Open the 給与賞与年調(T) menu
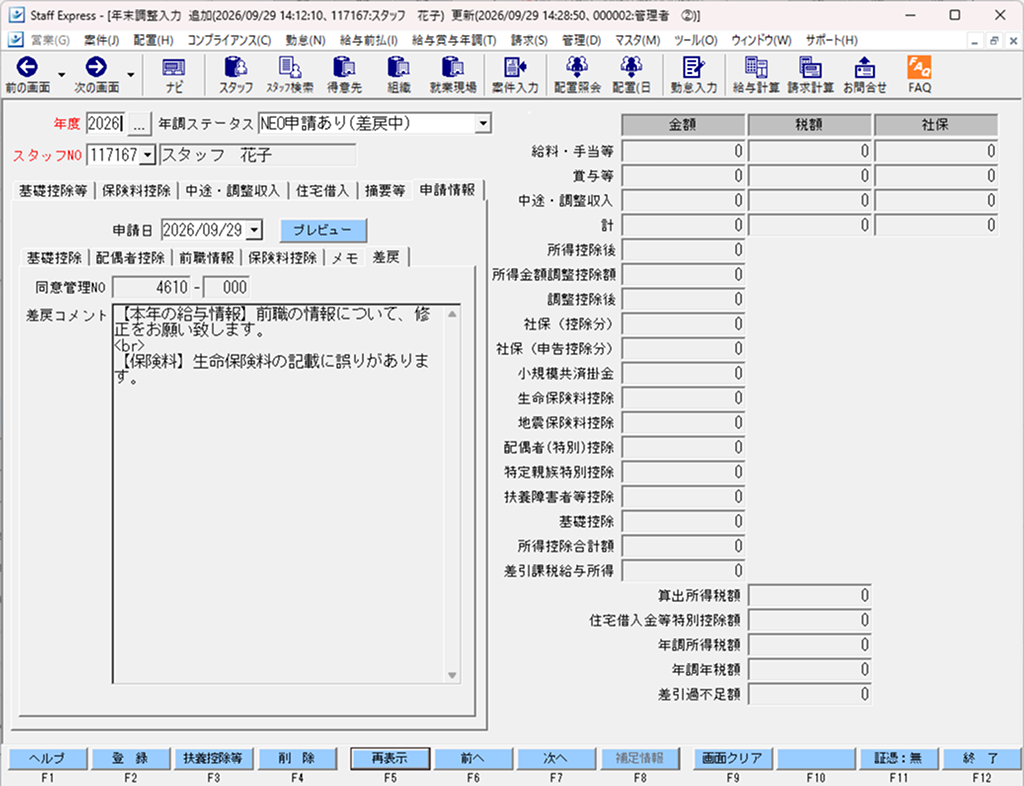This screenshot has width=1024, height=786. (x=454, y=40)
